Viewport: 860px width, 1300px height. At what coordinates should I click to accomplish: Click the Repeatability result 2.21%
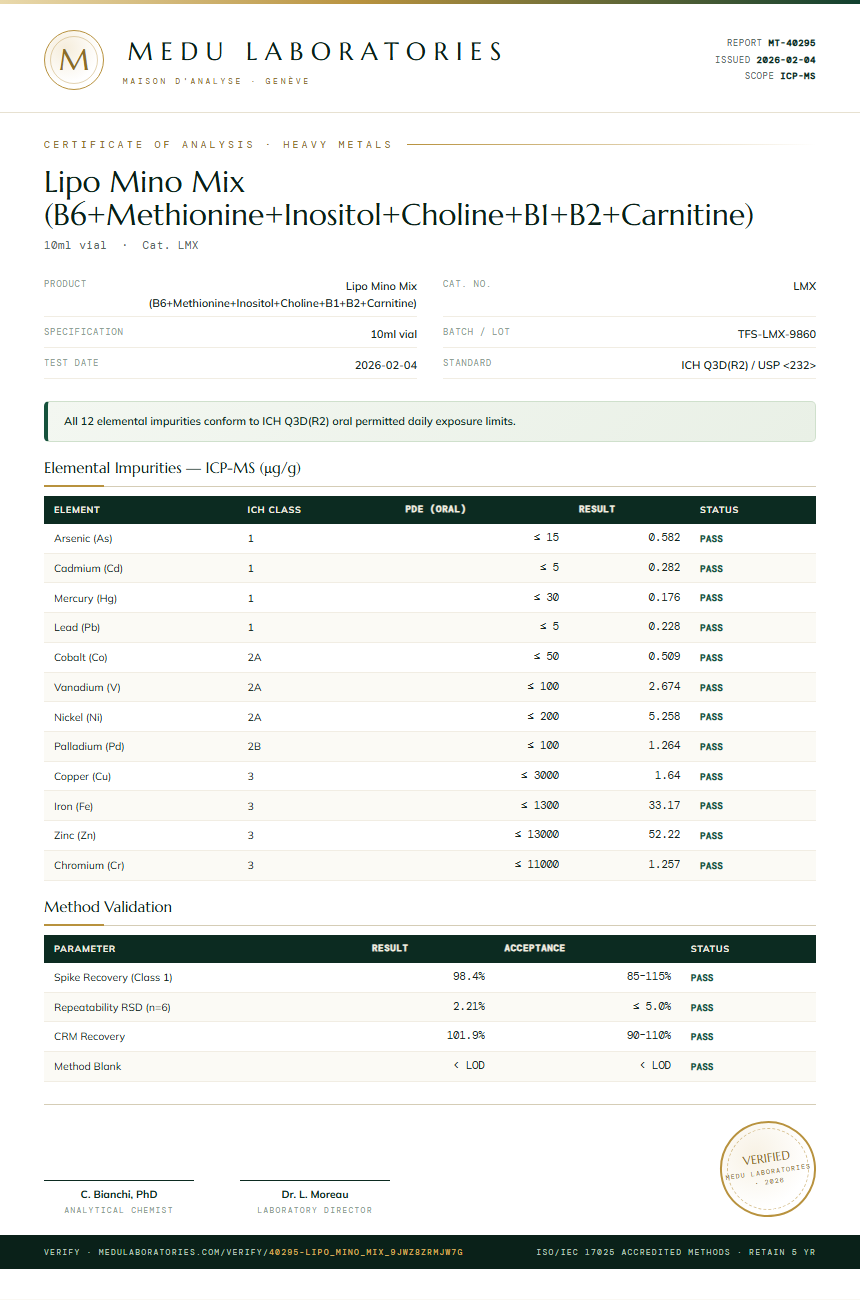[469, 1007]
